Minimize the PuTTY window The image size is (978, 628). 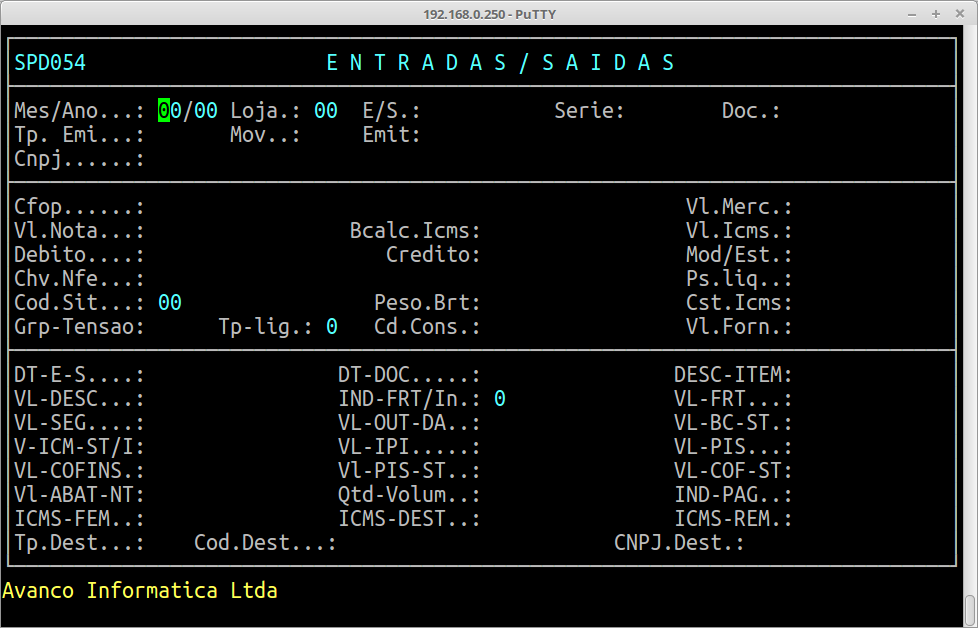coord(911,14)
